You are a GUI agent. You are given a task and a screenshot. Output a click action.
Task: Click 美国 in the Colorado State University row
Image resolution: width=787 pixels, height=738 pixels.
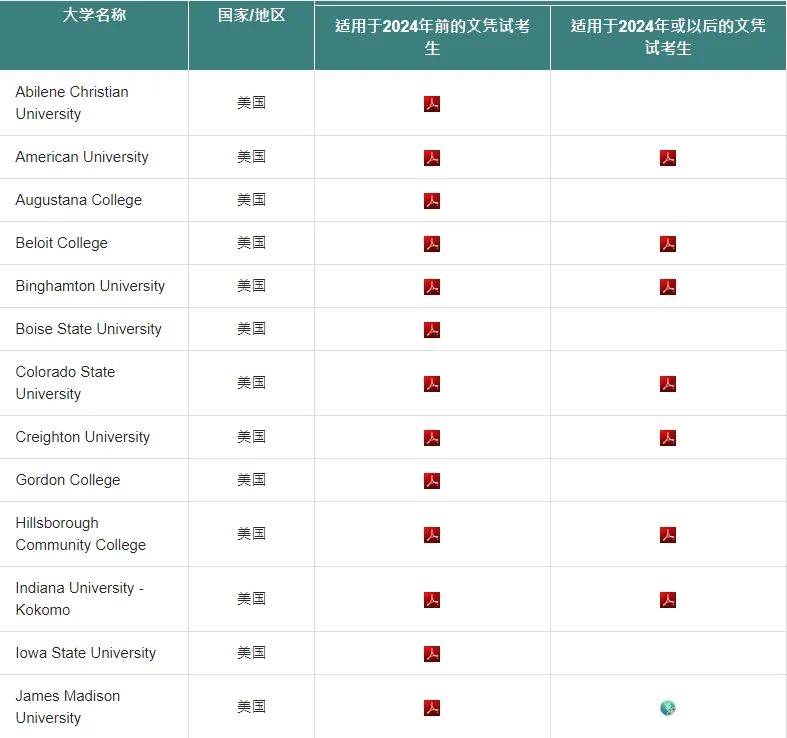tap(251, 383)
